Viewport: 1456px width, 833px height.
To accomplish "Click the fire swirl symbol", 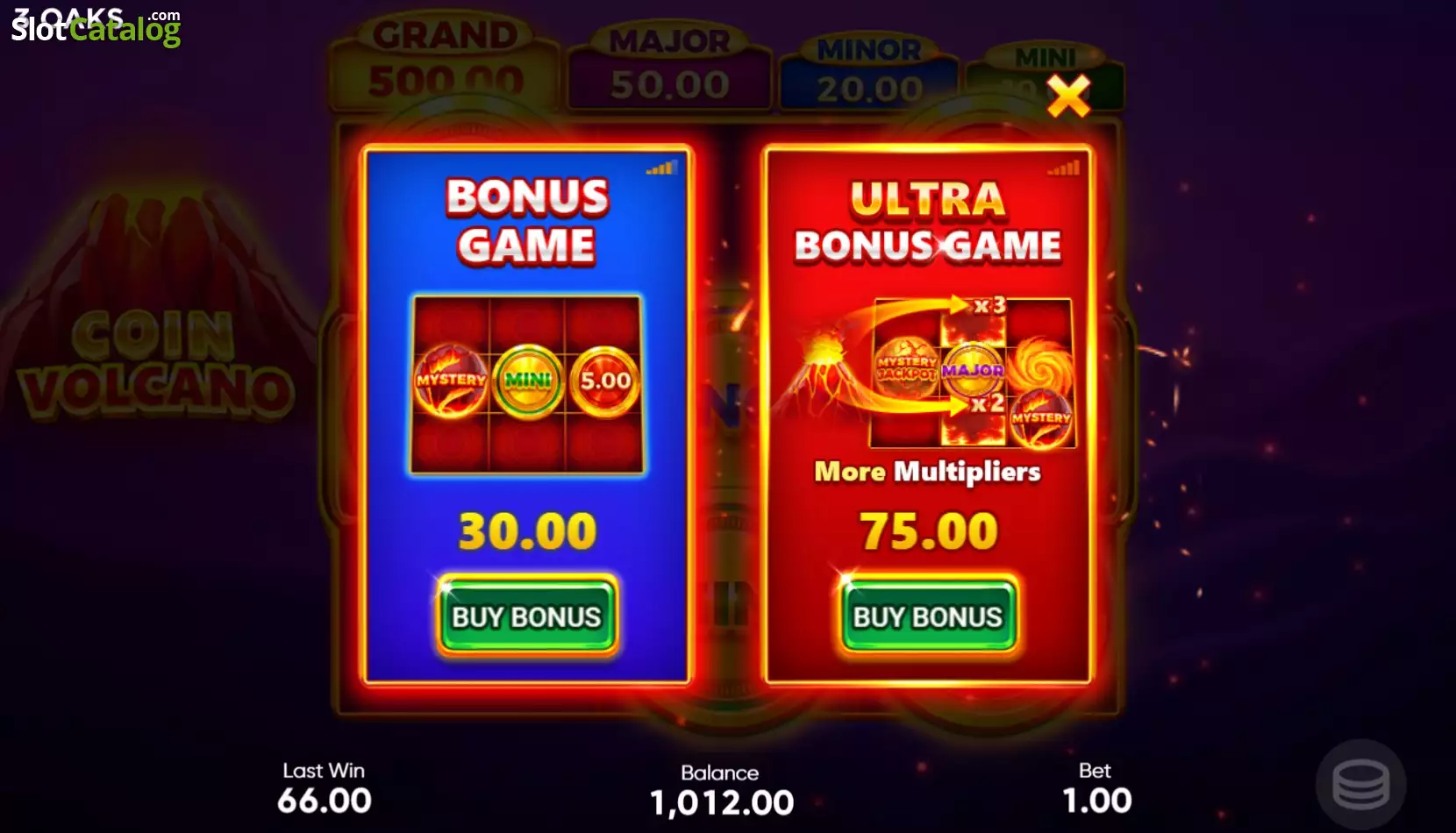I will 1041,365.
